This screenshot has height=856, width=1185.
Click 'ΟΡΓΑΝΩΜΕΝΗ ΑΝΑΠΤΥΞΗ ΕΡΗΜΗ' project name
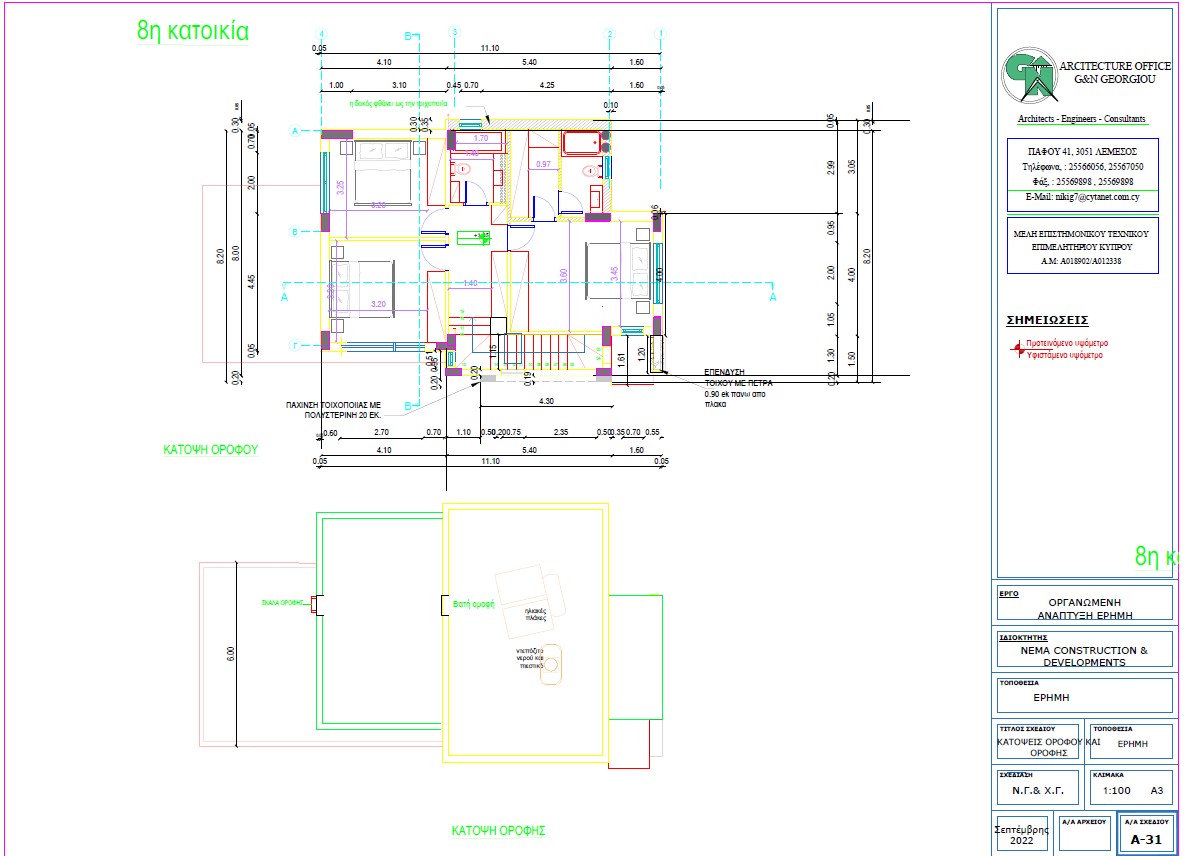click(1084, 608)
